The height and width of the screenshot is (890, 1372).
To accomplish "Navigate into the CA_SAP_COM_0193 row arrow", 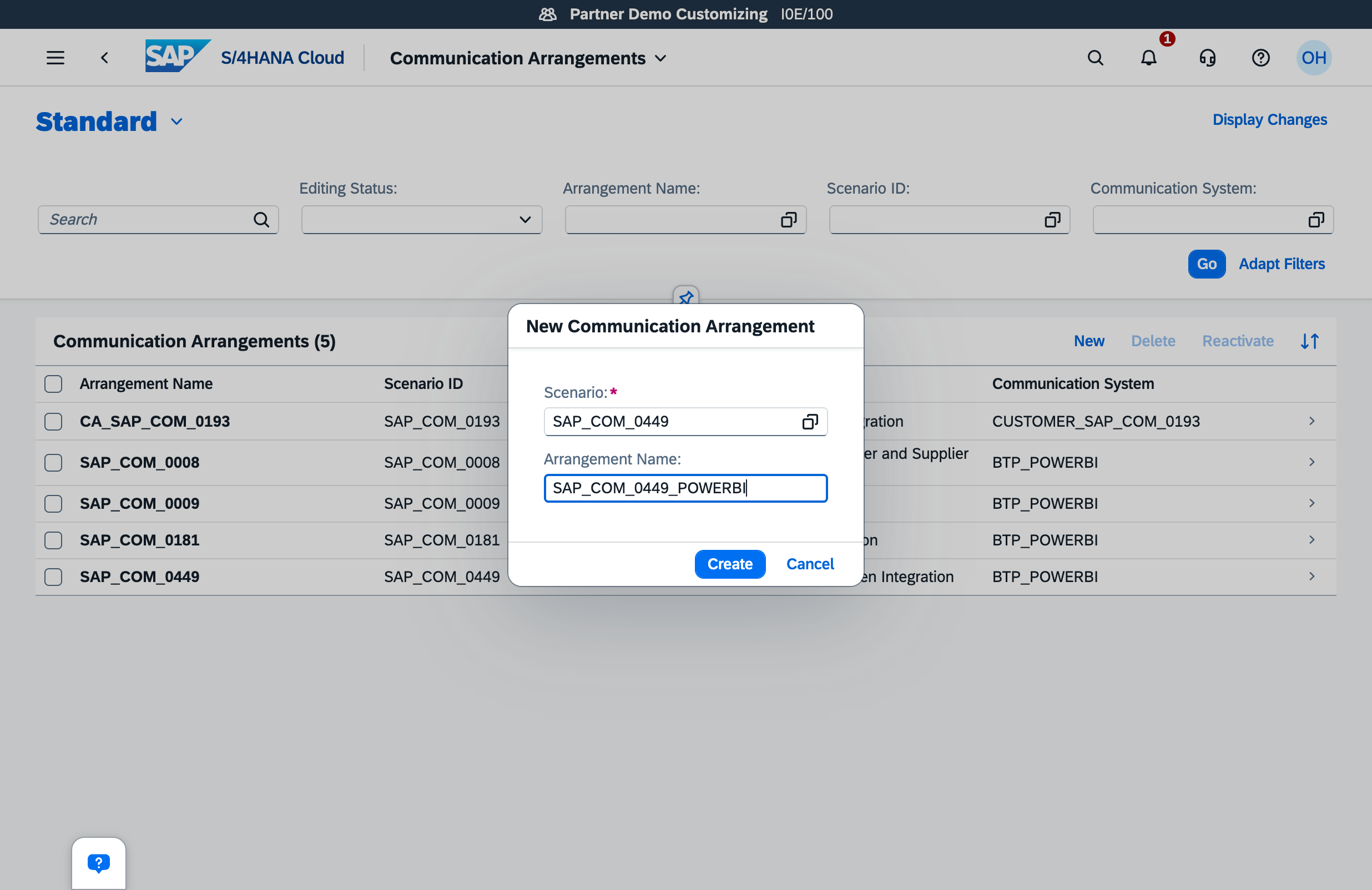I will [1312, 421].
